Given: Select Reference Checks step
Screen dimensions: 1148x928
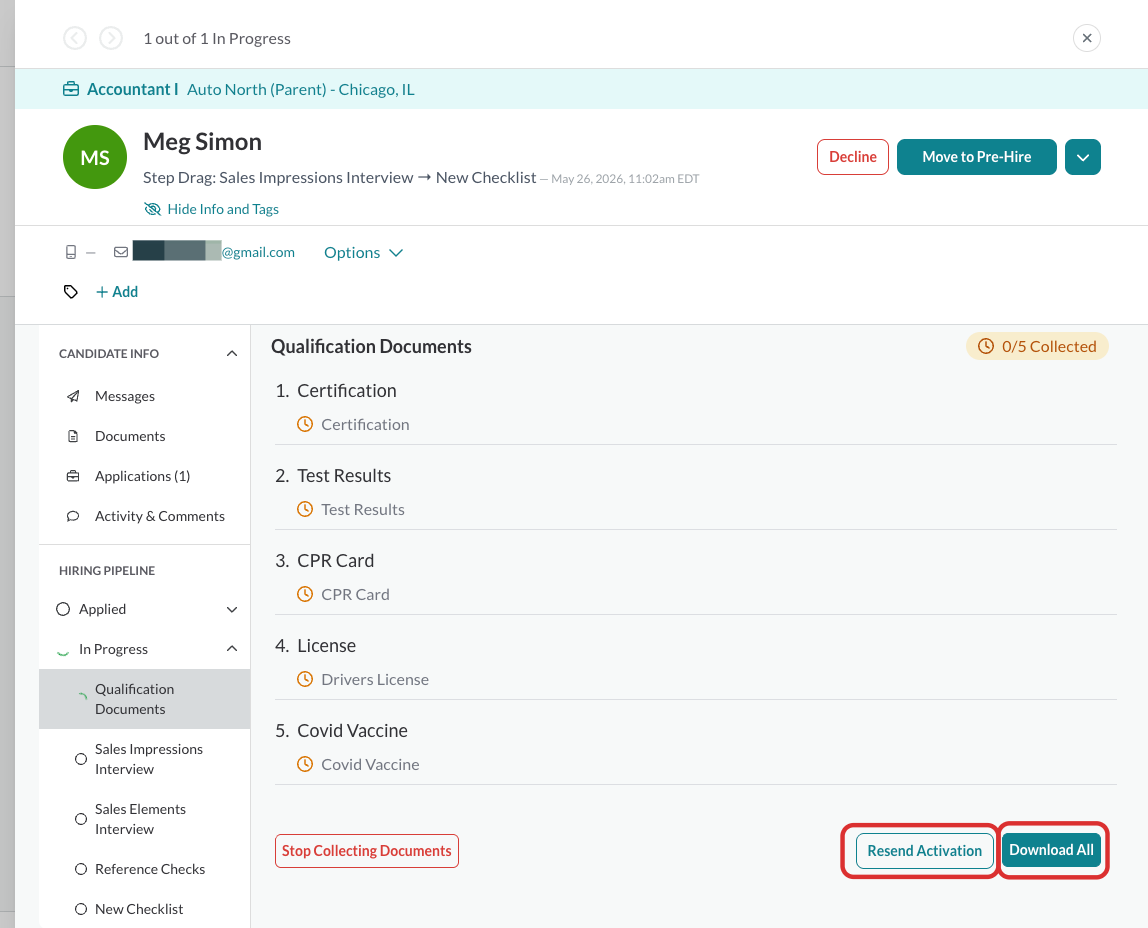Looking at the screenshot, I should [149, 869].
